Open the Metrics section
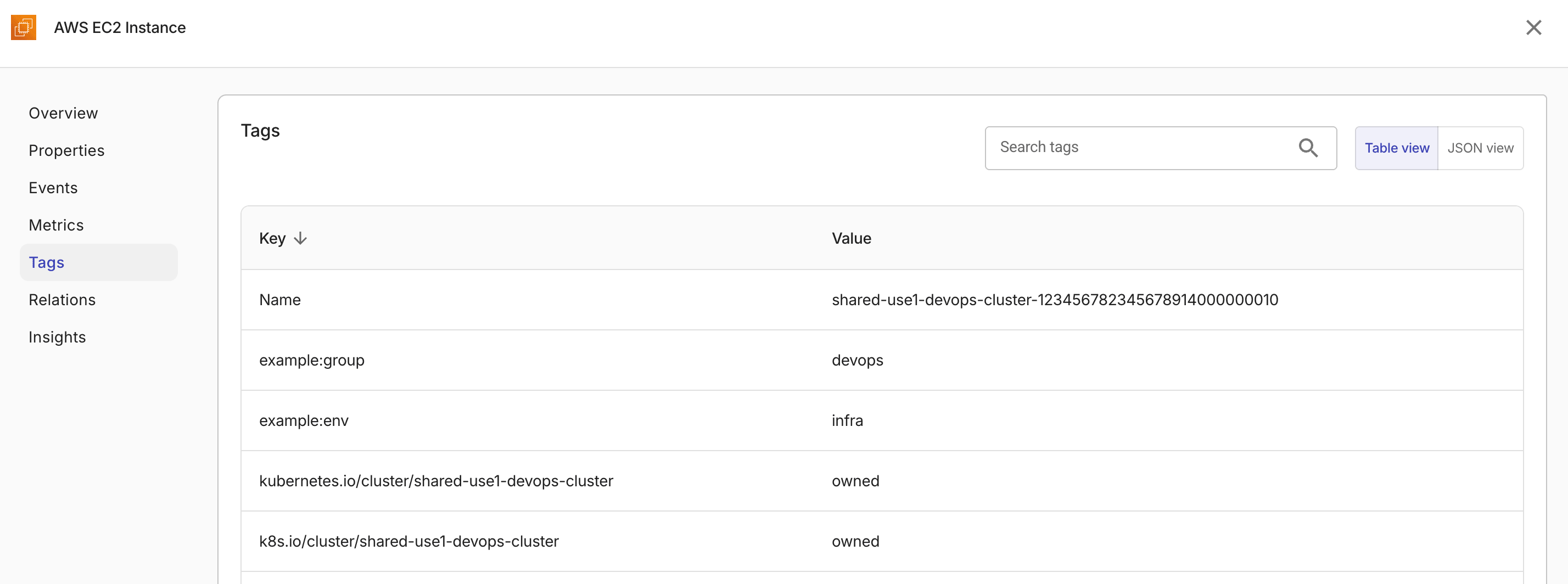Screen dimensions: 1568x584 click(x=56, y=225)
